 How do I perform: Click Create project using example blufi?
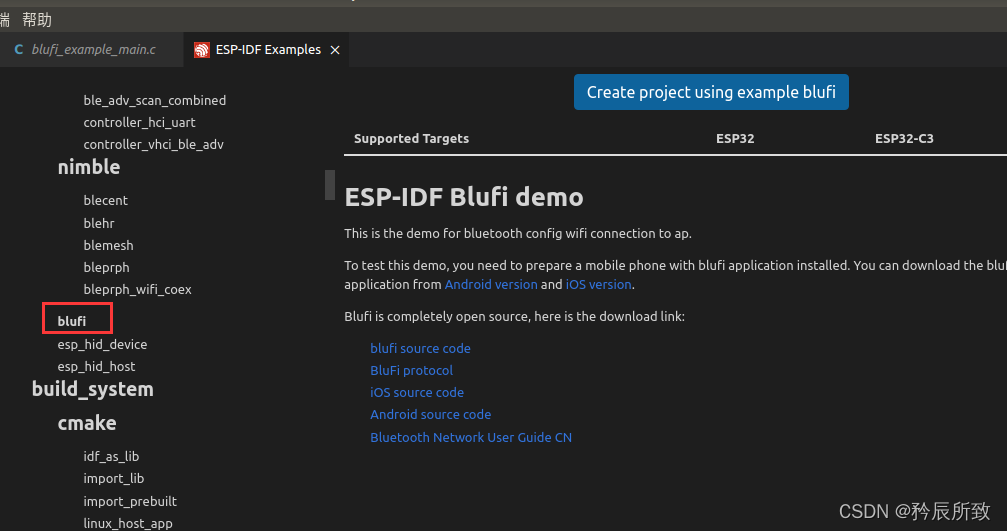pyautogui.click(x=711, y=92)
